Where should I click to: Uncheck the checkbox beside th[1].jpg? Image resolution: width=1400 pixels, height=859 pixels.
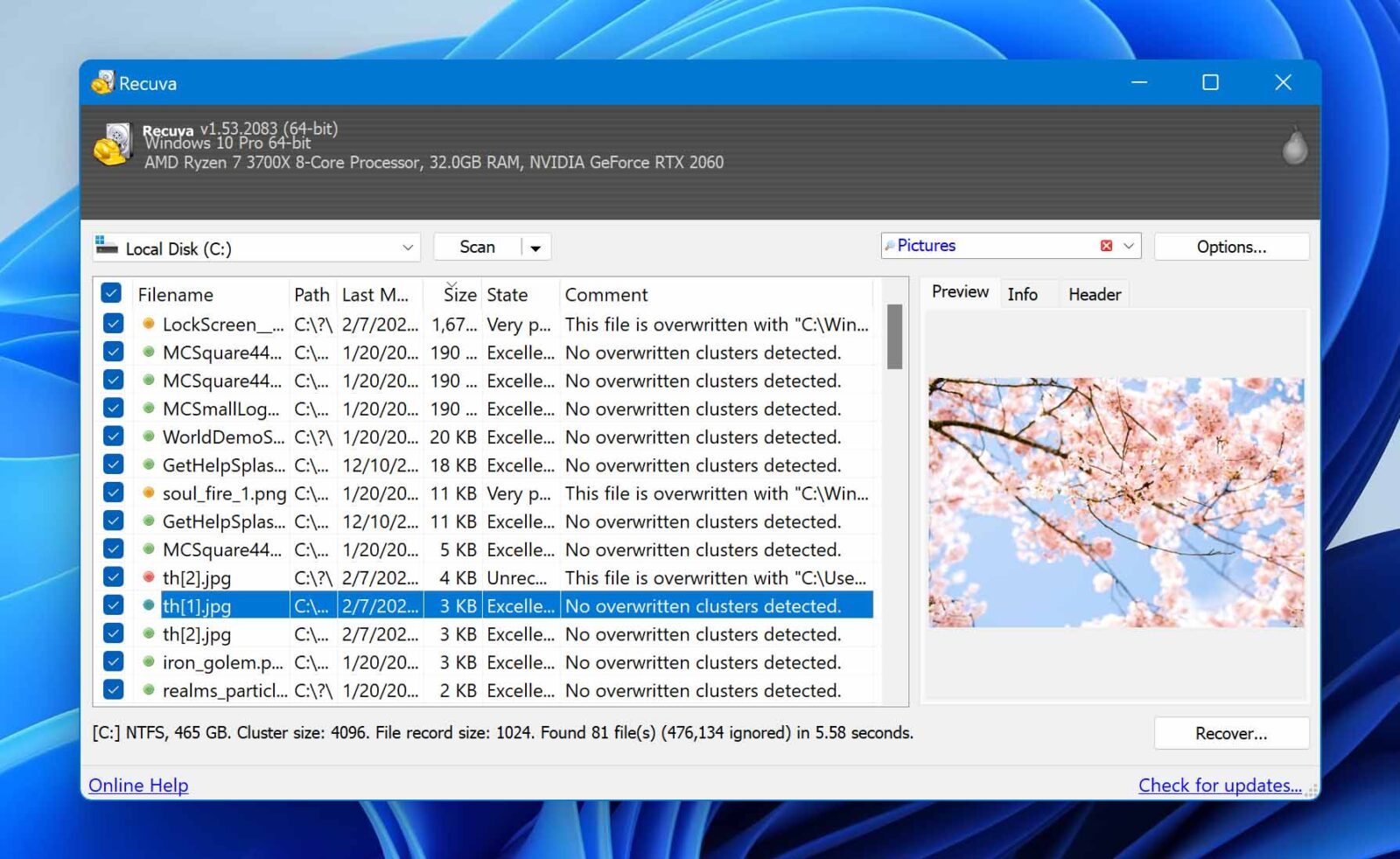pos(112,604)
